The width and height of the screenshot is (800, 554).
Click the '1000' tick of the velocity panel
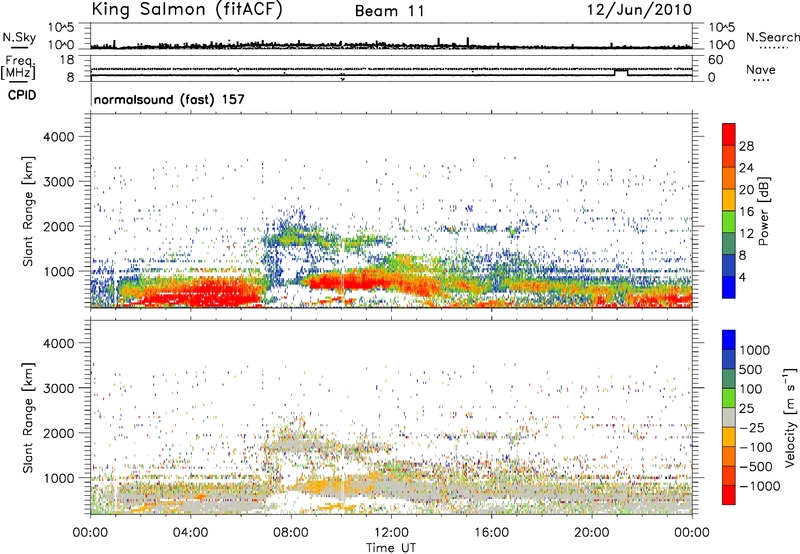coord(58,478)
